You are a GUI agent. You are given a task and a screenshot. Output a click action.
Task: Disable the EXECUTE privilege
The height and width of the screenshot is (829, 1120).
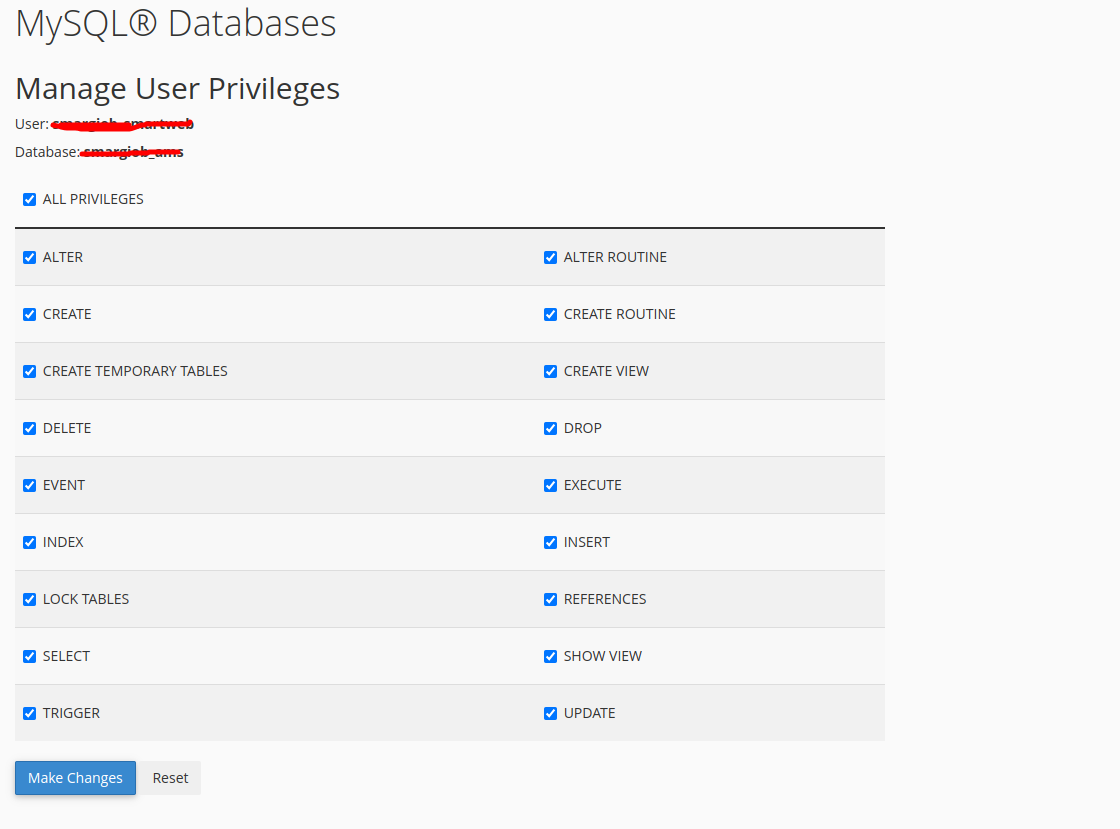[x=551, y=485]
